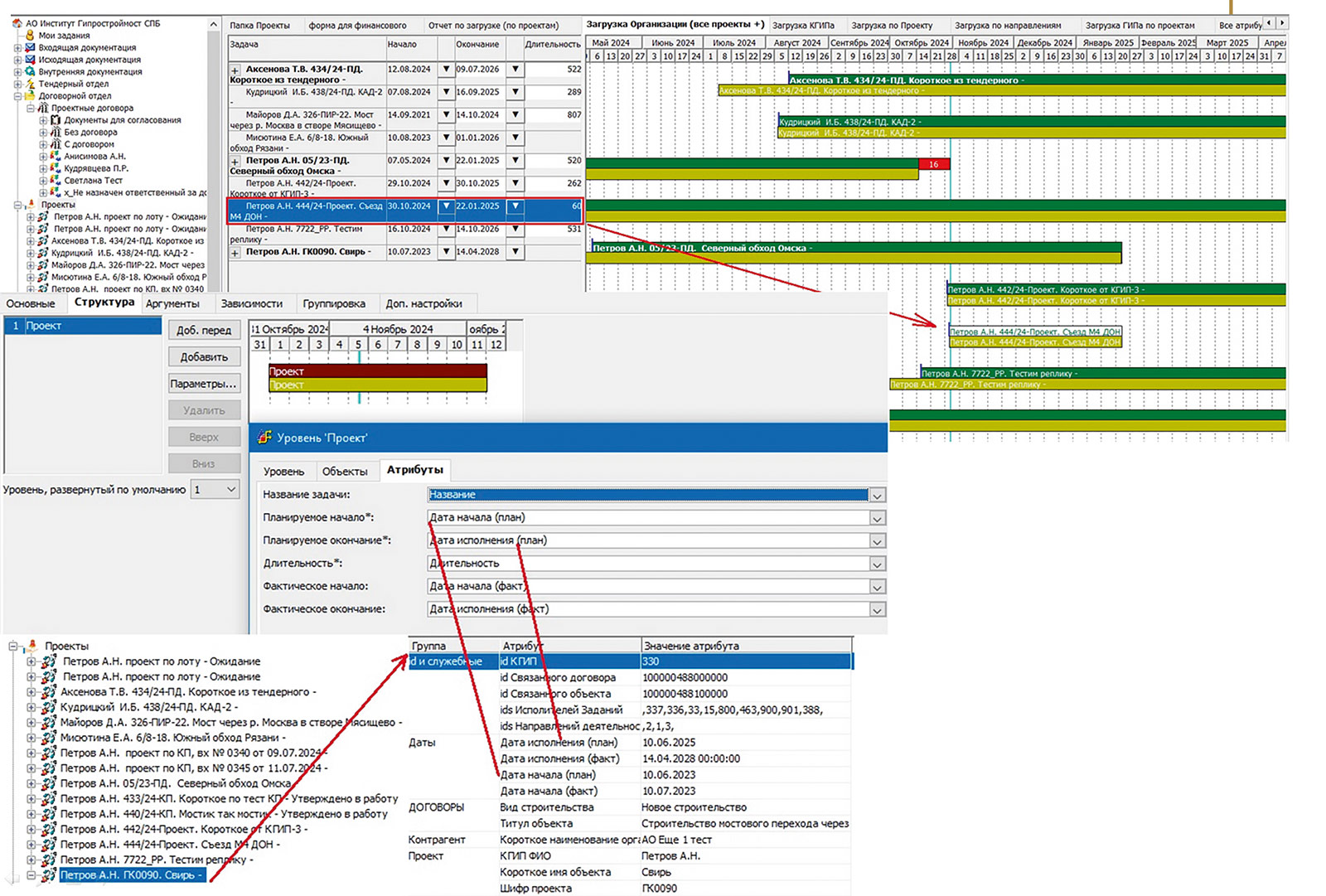This screenshot has width=1326, height=896.
Task: Open the Название задачи dropdown
Action: pyautogui.click(x=877, y=495)
